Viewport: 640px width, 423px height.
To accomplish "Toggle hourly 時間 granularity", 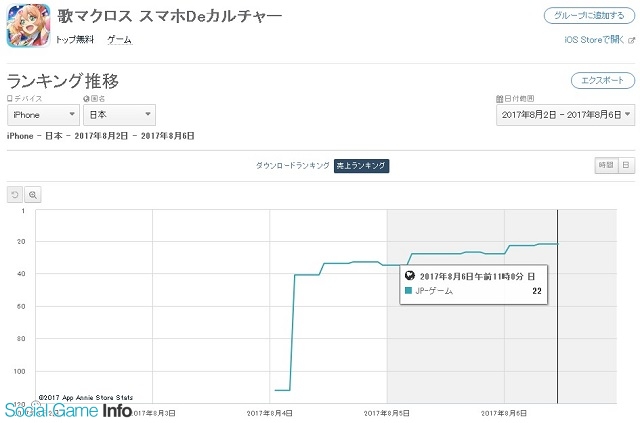I will point(604,165).
